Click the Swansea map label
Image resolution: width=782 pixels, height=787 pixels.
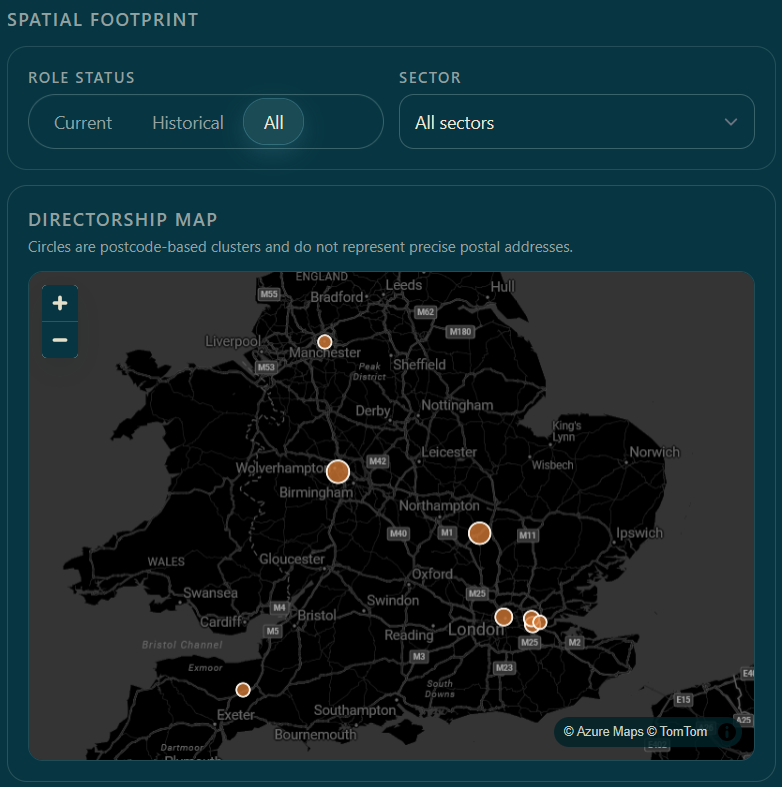210,593
